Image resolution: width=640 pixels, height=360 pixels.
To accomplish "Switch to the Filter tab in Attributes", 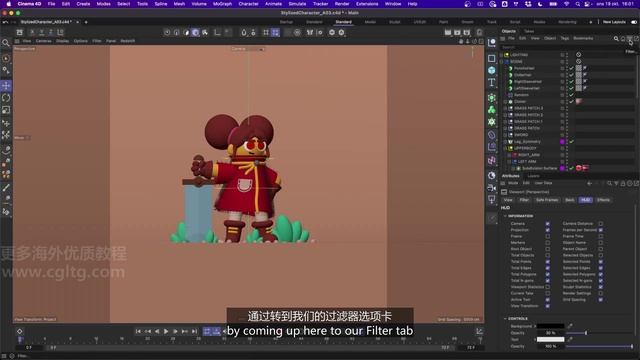I will coord(524,200).
